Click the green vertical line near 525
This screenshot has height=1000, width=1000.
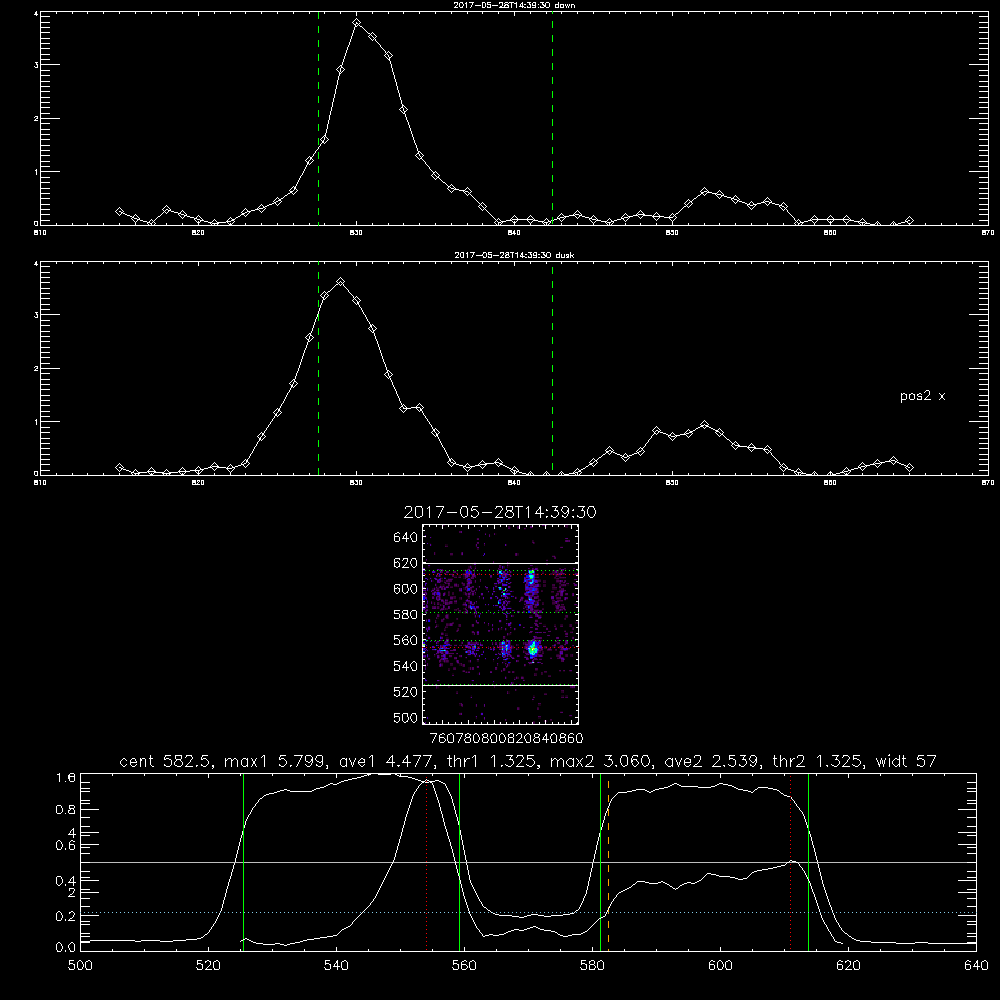(x=243, y=861)
